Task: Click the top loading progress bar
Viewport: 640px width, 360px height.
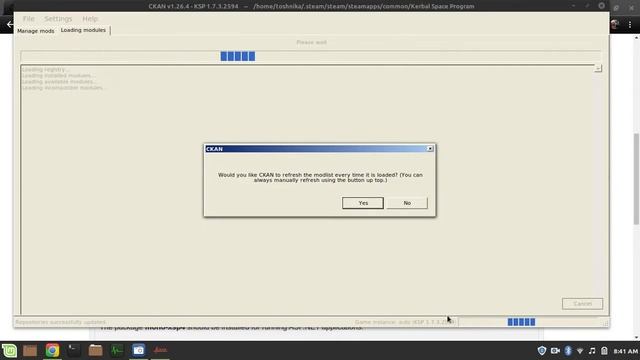Action: click(x=311, y=56)
